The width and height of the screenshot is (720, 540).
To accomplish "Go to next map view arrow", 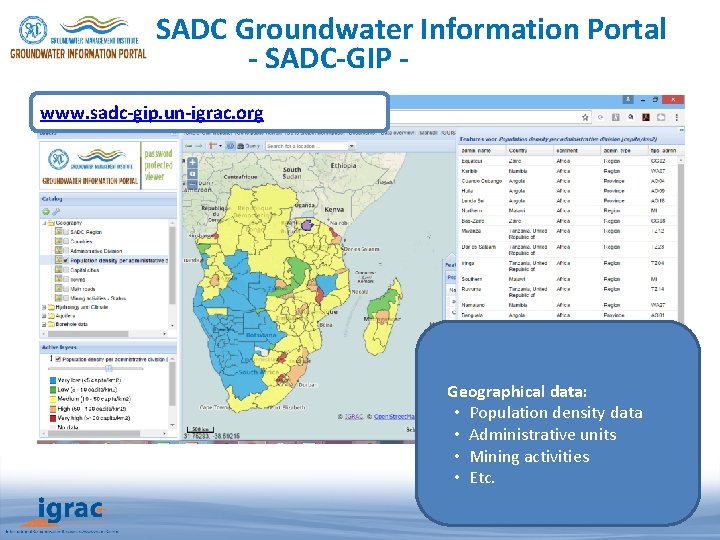I will [x=199, y=146].
